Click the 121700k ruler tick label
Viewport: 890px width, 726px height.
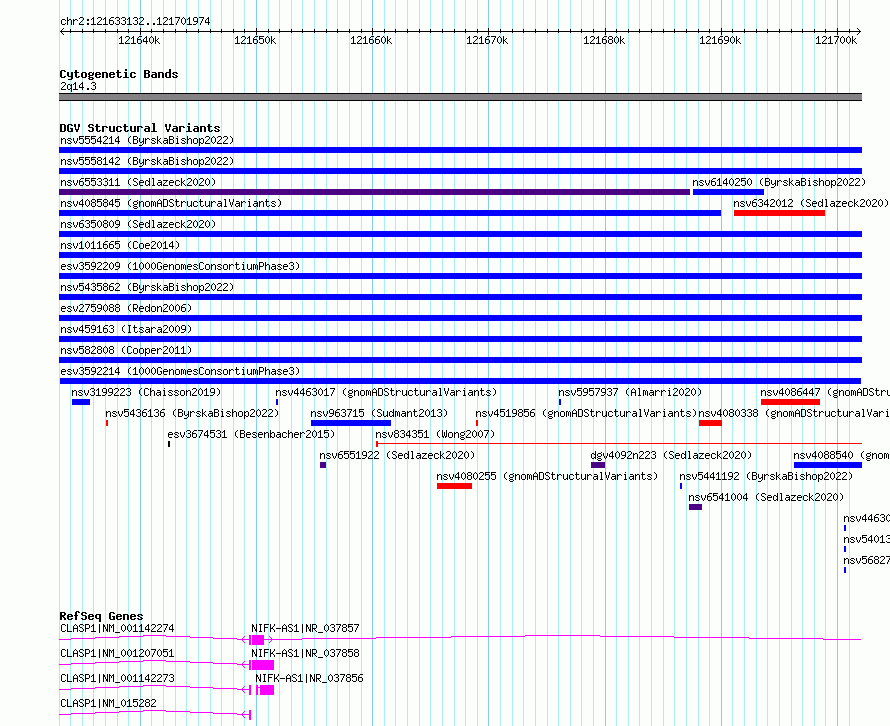click(x=836, y=40)
